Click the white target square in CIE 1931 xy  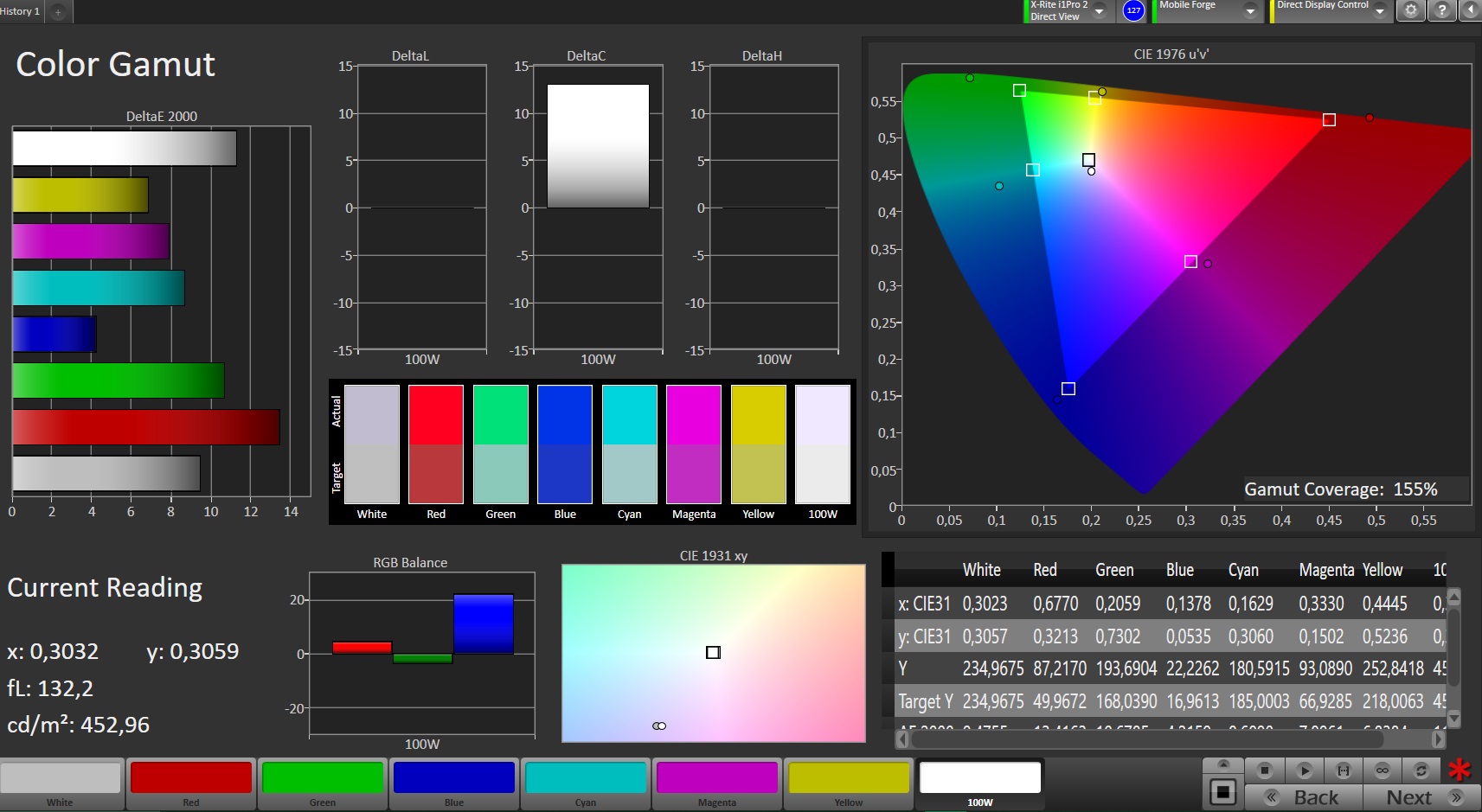click(x=713, y=652)
